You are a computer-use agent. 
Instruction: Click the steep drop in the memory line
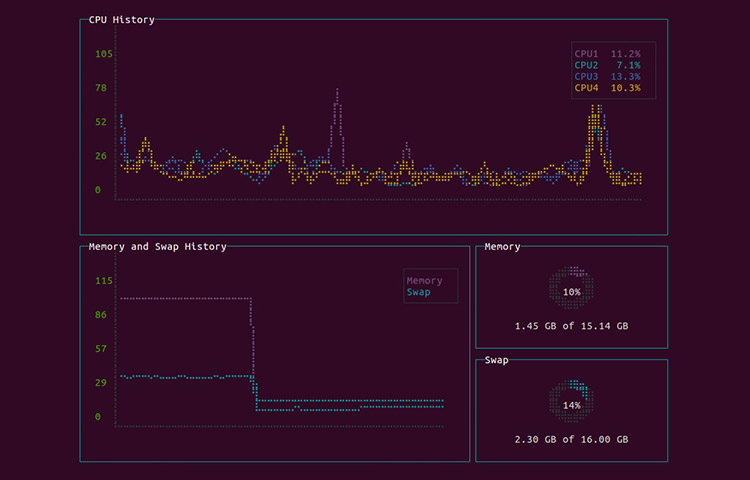click(252, 345)
